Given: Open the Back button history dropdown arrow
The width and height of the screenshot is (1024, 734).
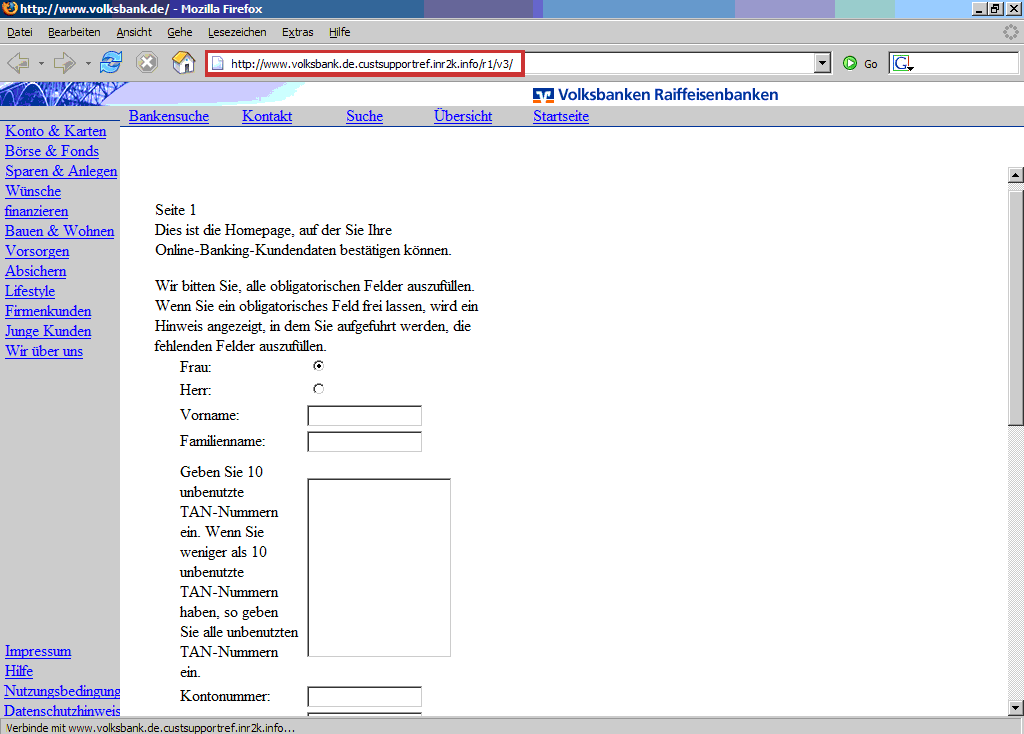Looking at the screenshot, I should [40, 64].
